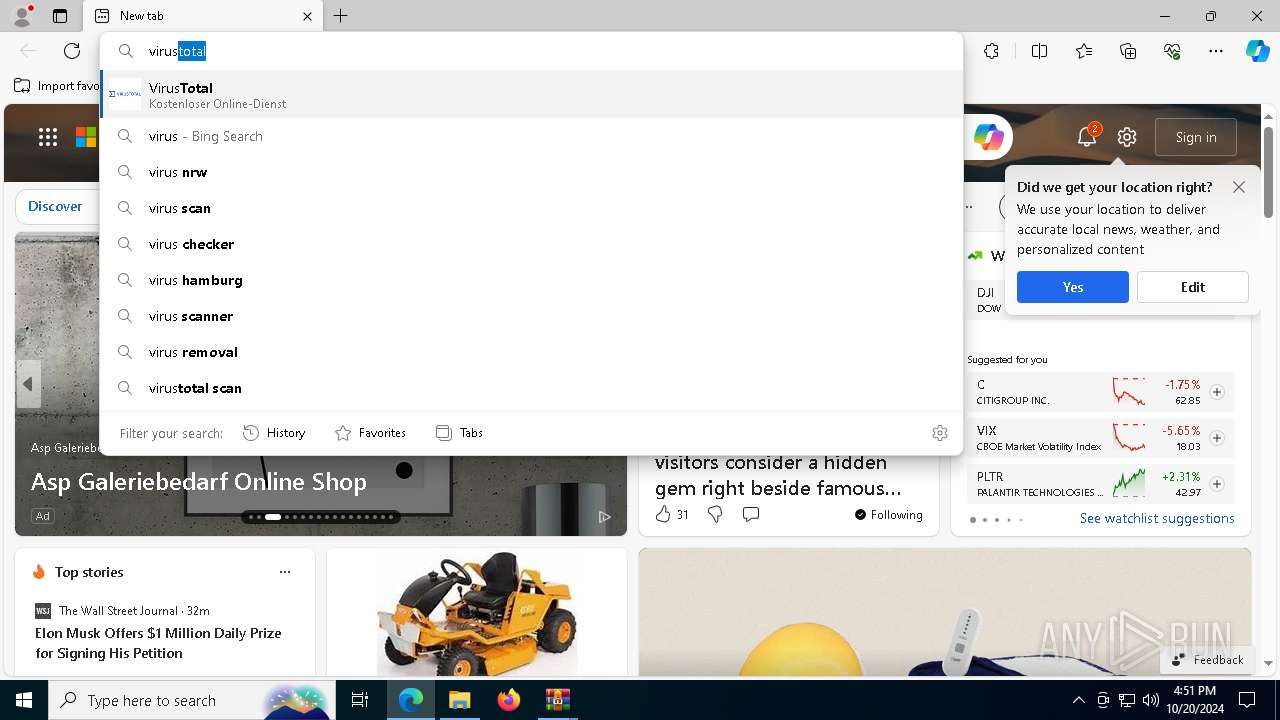Open Top stories more options

[x=285, y=572]
